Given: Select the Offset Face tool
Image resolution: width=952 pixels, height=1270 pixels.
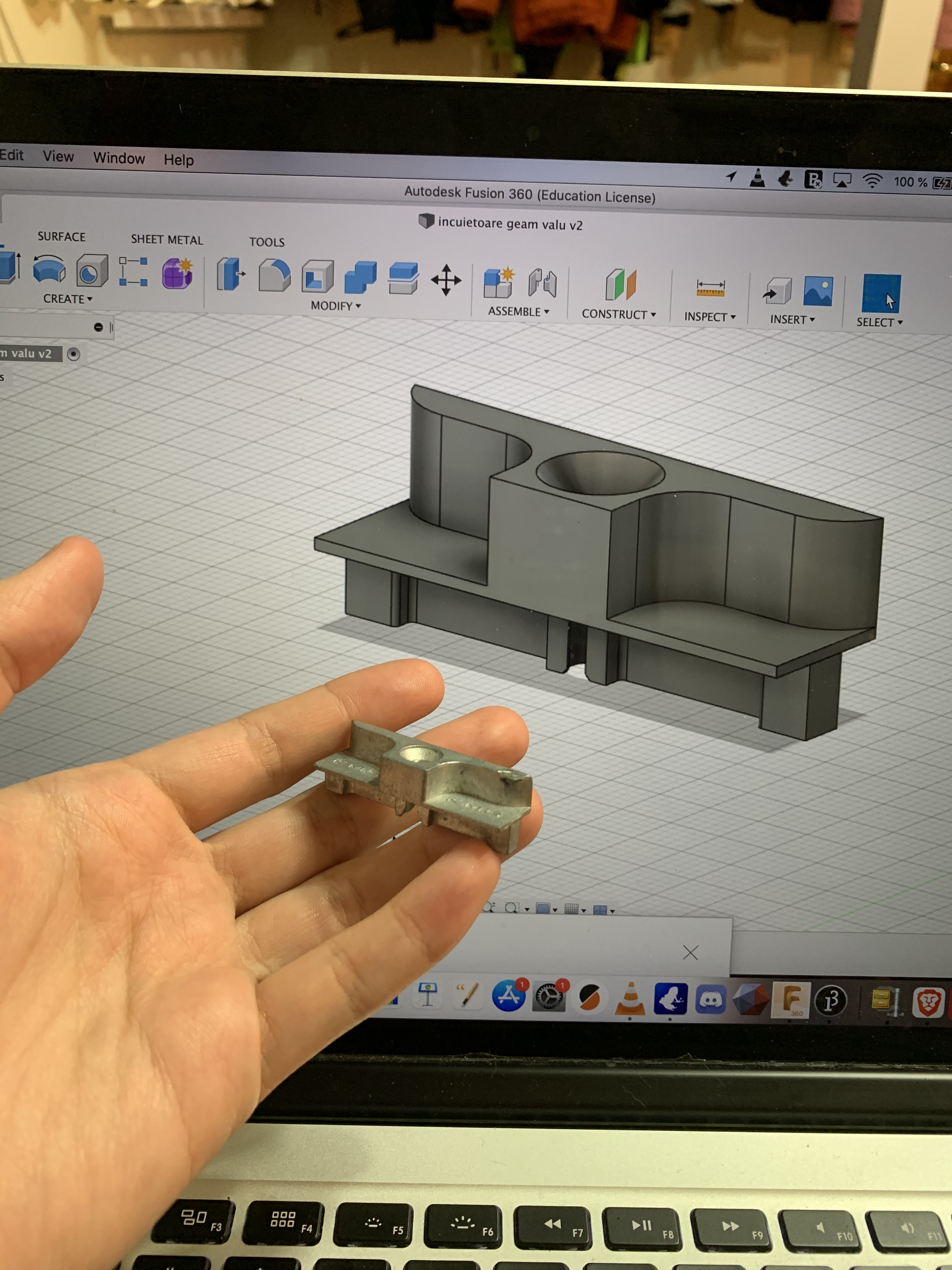Looking at the screenshot, I should tap(403, 278).
